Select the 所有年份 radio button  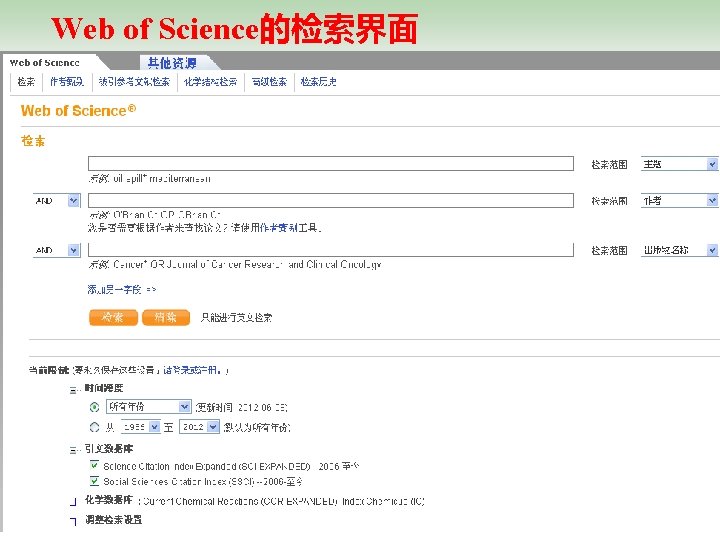point(94,407)
